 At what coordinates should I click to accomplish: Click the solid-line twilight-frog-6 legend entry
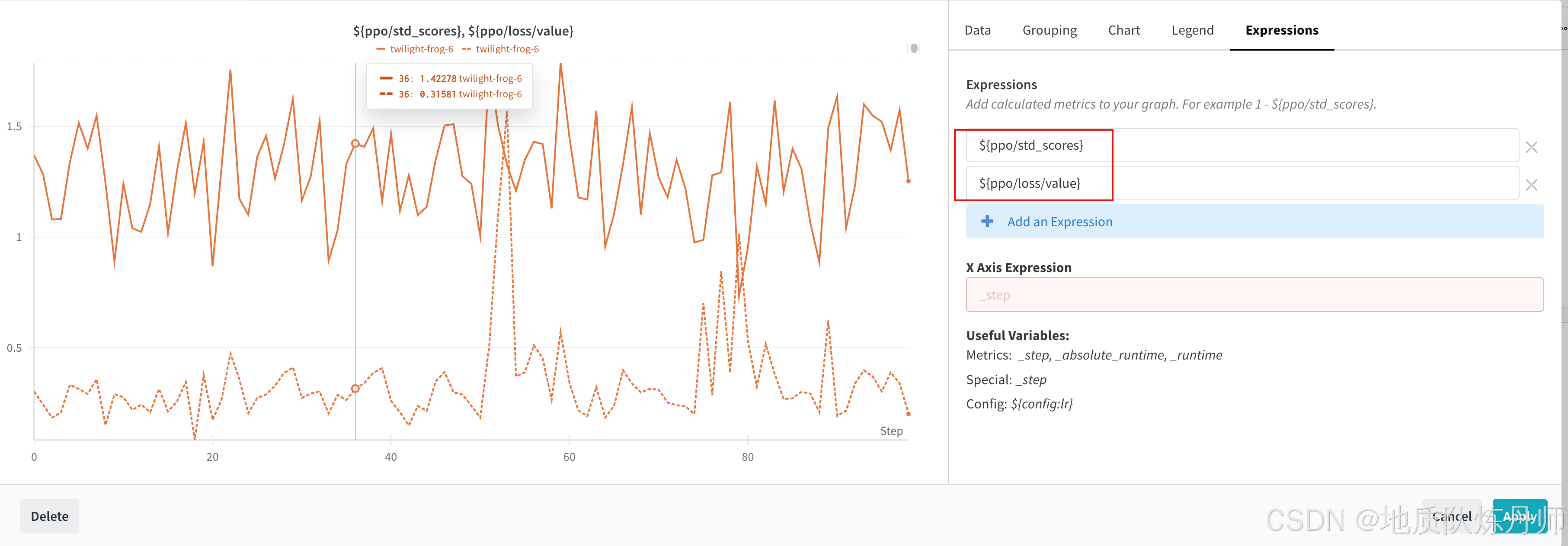421,49
